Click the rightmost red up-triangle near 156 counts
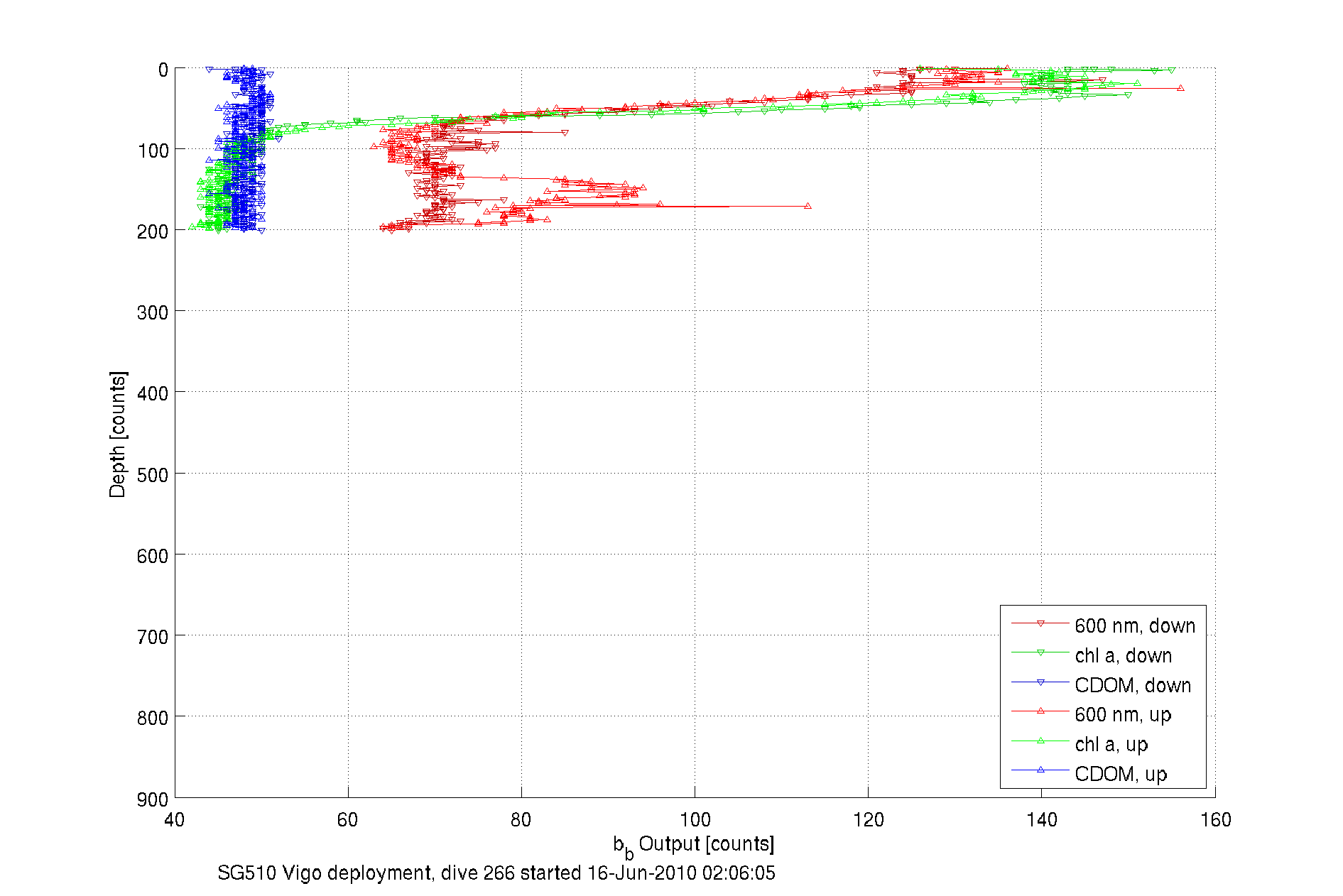Image resolution: width=1343 pixels, height=896 pixels. pos(1180,88)
